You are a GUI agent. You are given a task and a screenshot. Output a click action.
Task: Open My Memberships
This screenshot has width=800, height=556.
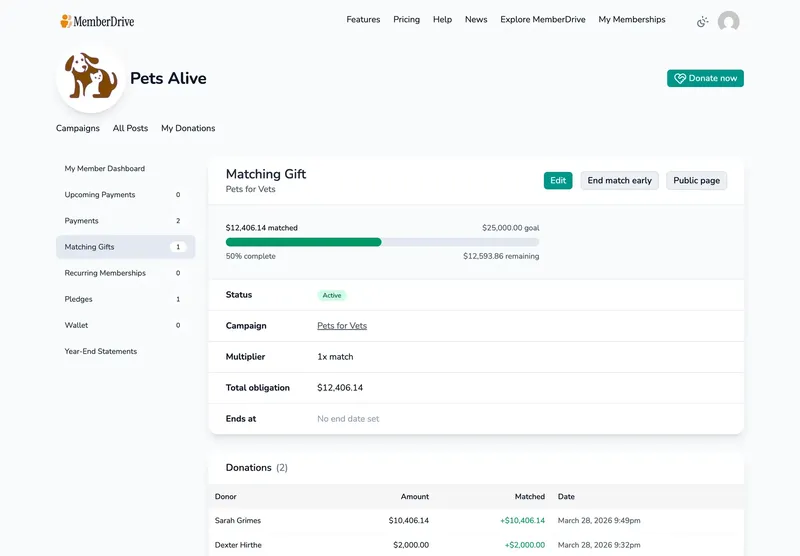[632, 19]
